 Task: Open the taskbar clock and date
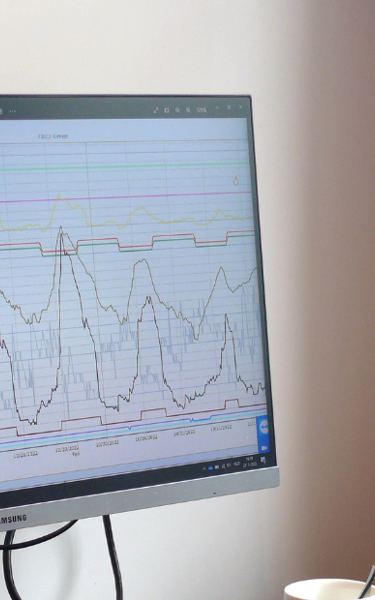[249, 461]
